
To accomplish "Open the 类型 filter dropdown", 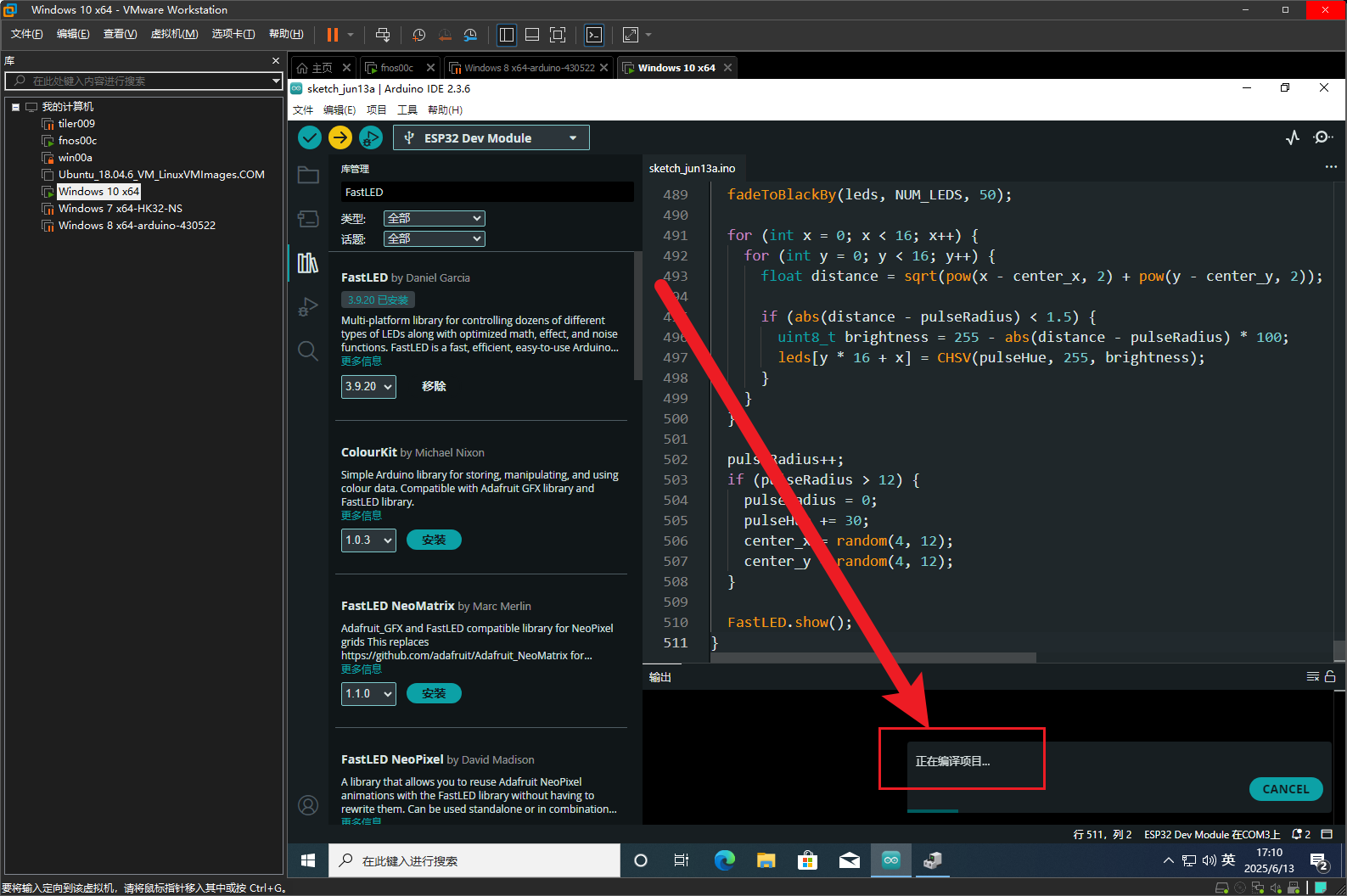I will 434,218.
